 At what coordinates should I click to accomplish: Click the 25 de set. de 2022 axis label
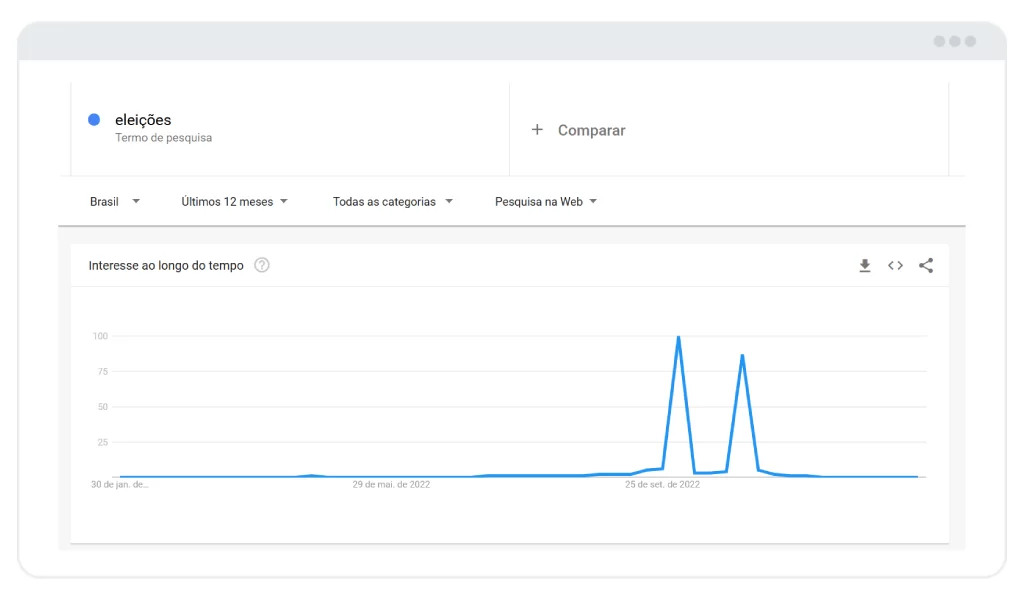[662, 484]
